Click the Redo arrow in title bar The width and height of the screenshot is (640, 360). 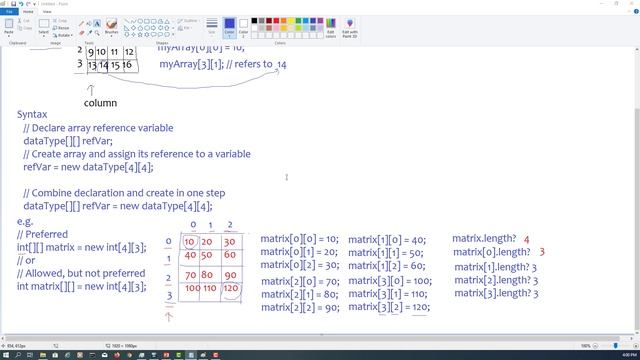(28, 4)
